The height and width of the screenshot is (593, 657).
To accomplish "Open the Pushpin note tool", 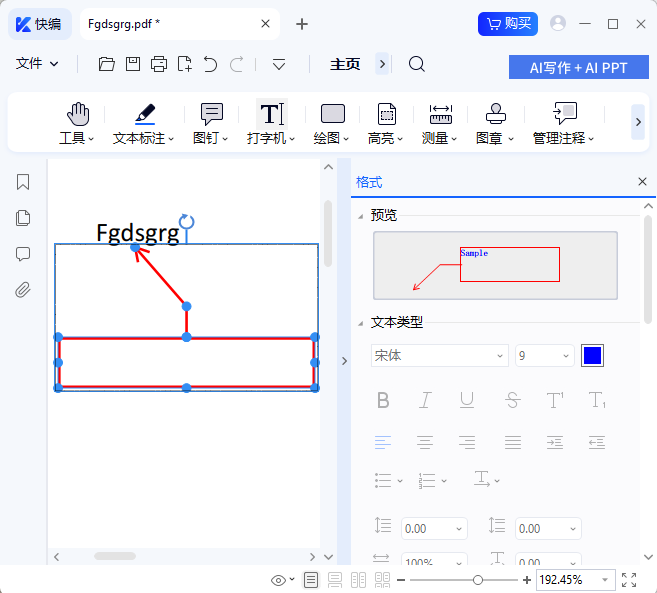I will [211, 115].
